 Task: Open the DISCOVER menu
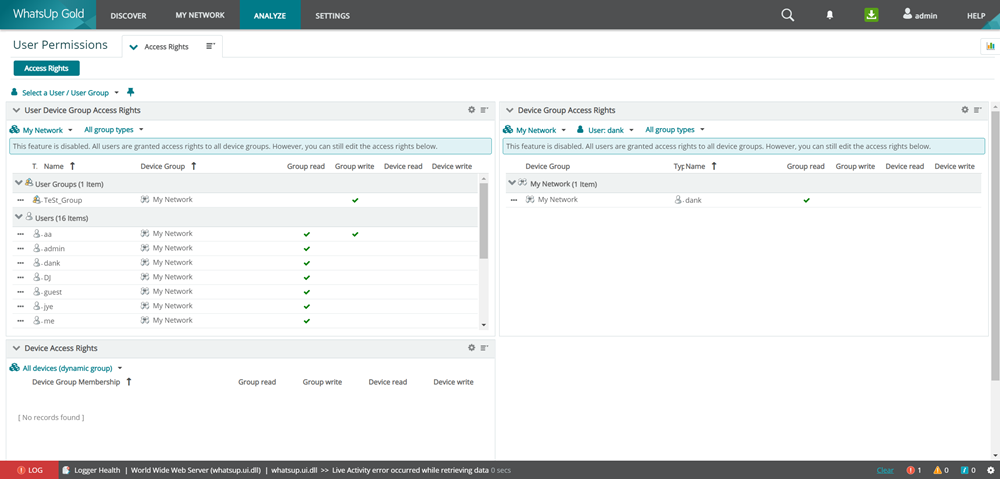128,16
